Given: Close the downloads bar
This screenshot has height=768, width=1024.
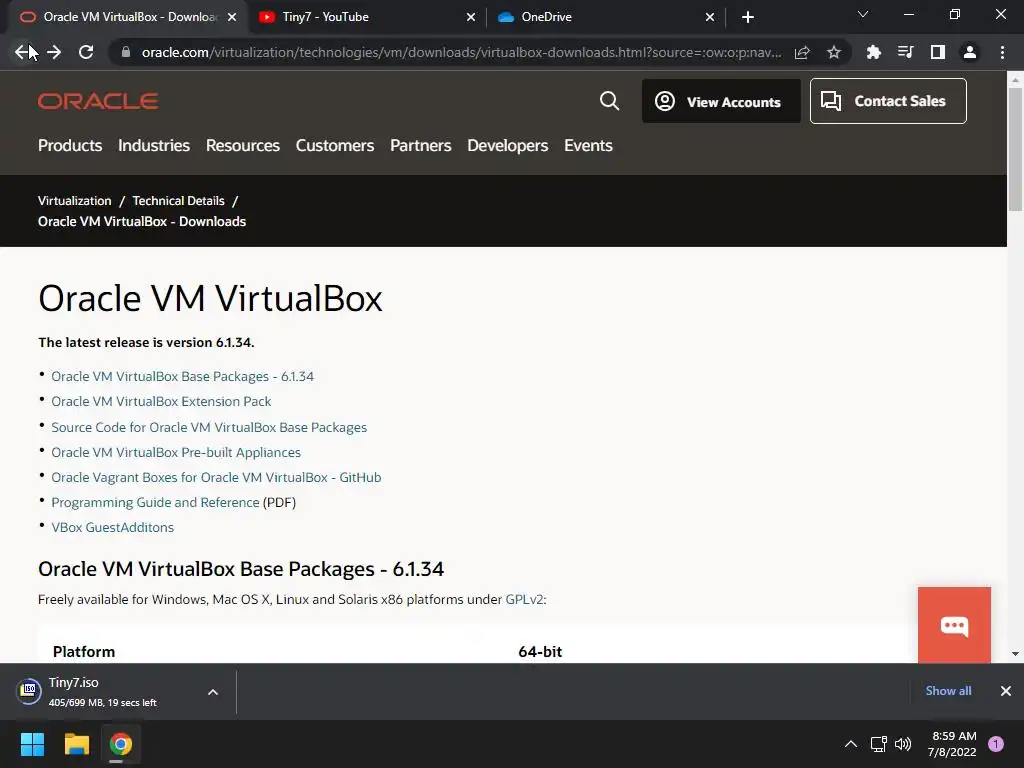Looking at the screenshot, I should (x=1006, y=691).
